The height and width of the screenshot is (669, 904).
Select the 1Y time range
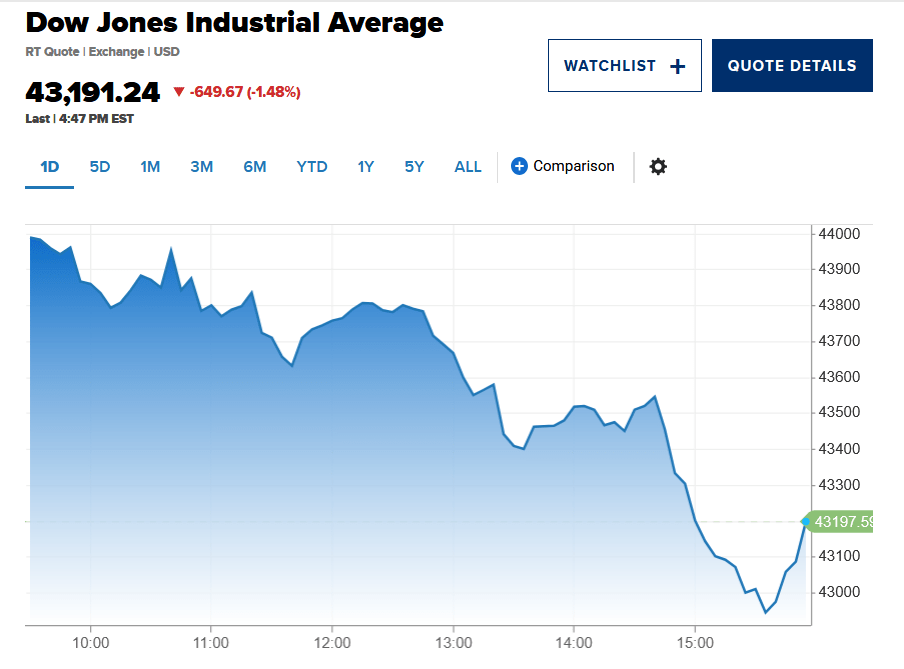(x=366, y=167)
